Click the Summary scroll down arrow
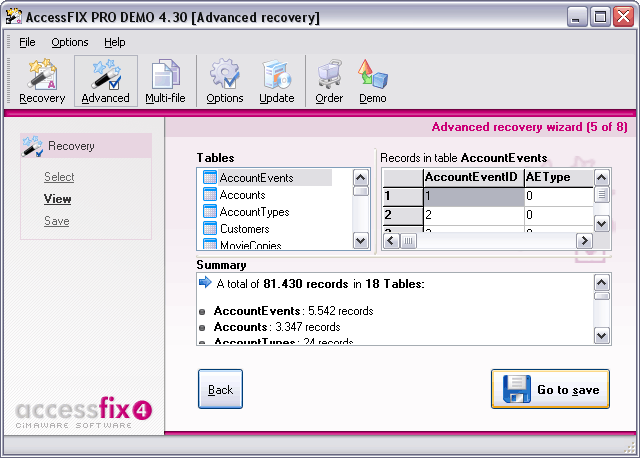 point(602,336)
